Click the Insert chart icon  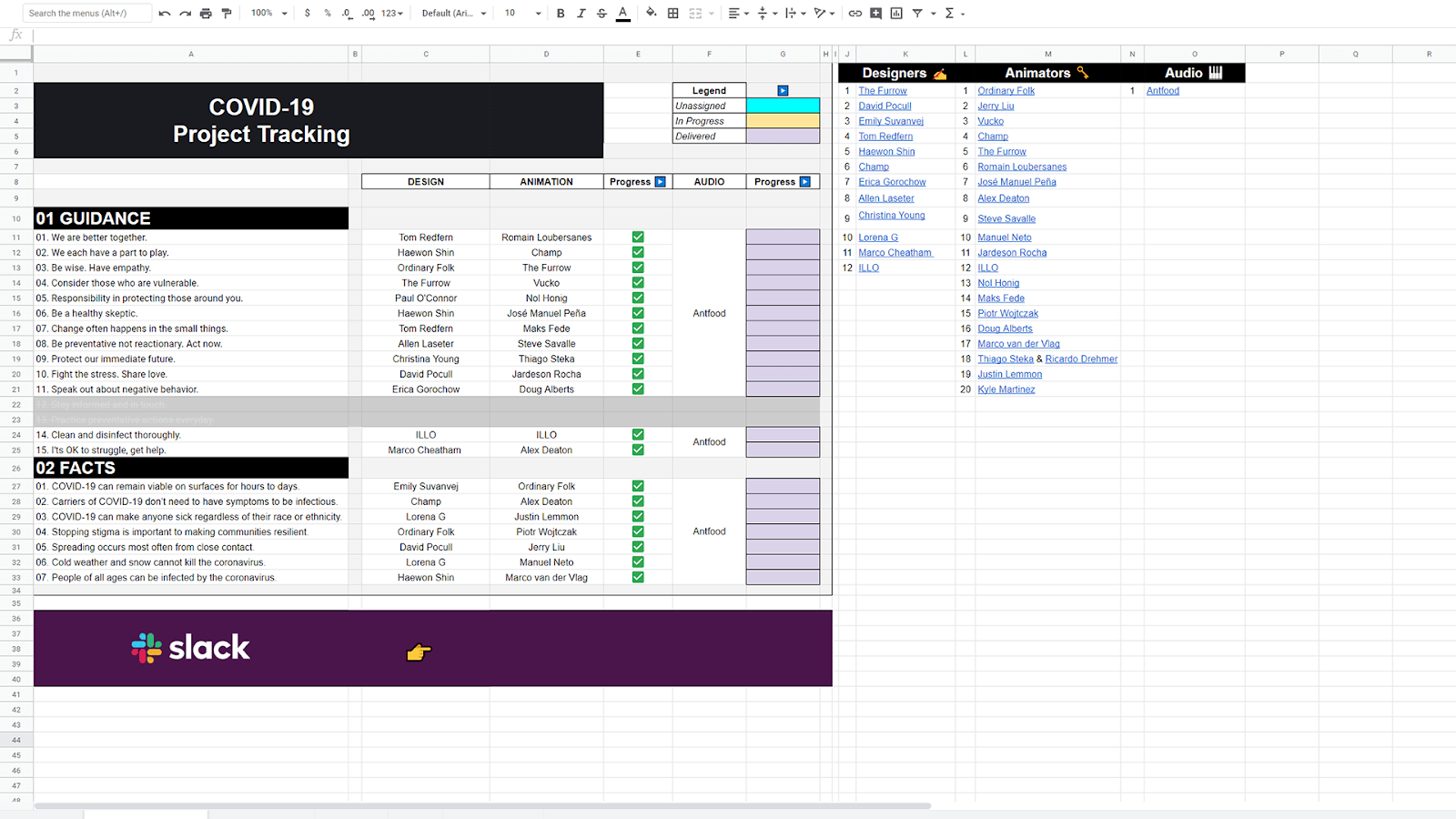click(896, 14)
